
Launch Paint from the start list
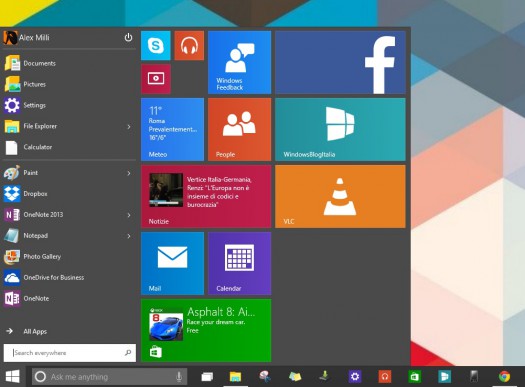coord(69,173)
